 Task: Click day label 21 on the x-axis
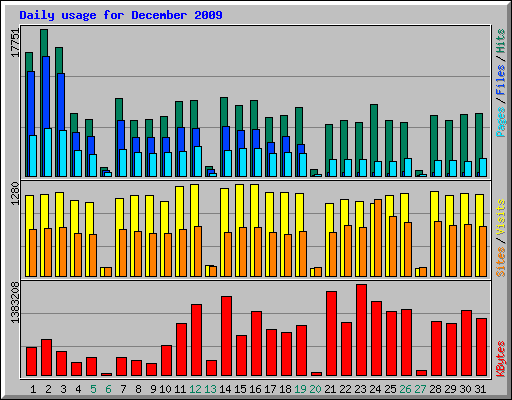[330, 389]
